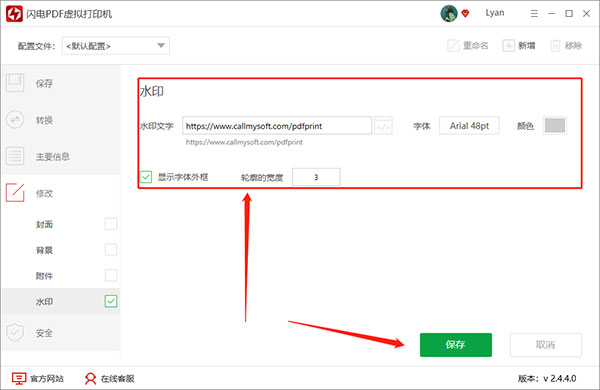Click the 重命名 rename icon
The width and height of the screenshot is (600, 390).
point(453,46)
